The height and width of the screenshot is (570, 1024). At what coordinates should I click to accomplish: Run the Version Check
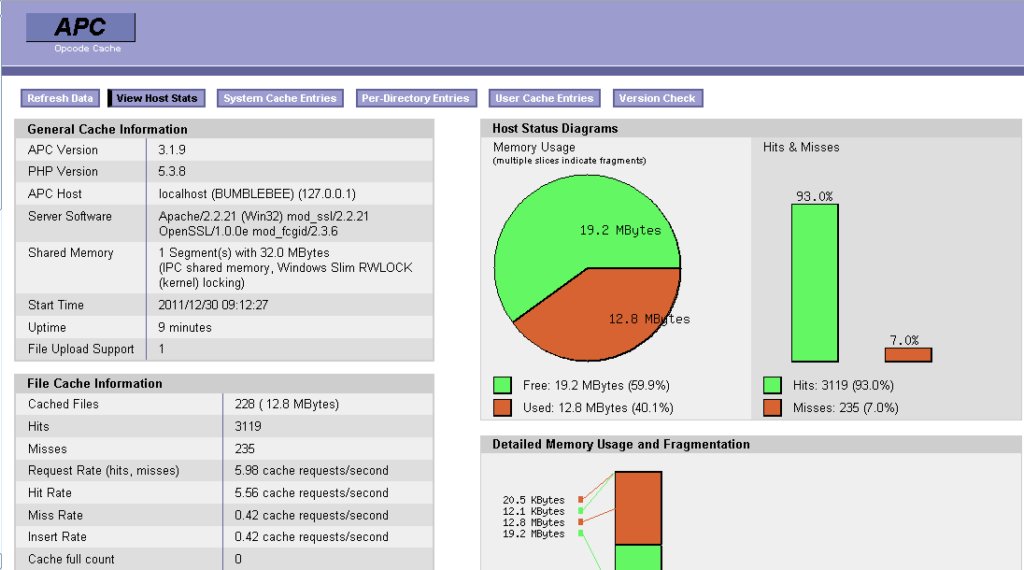657,98
